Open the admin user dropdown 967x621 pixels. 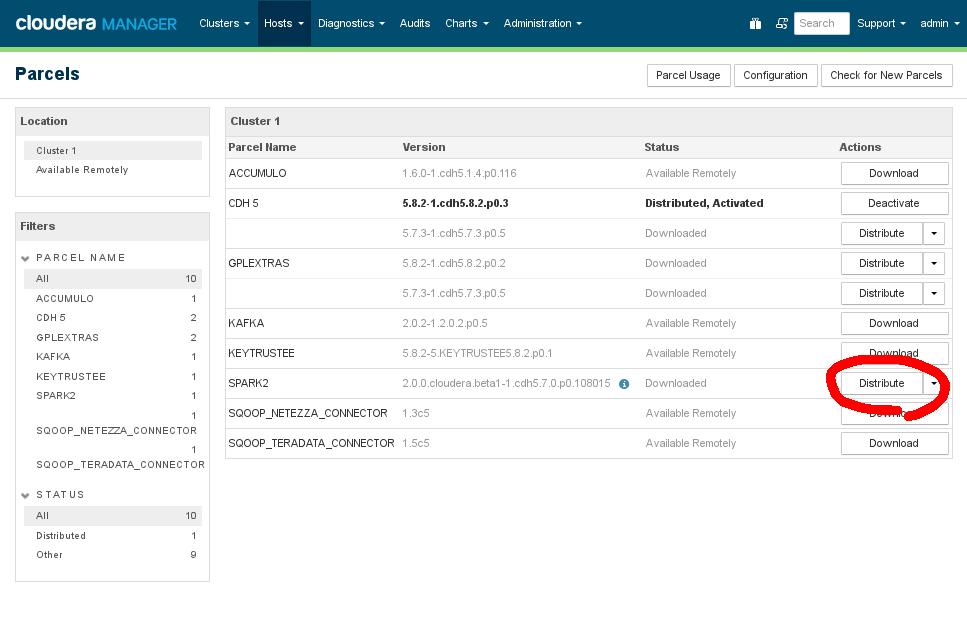[x=940, y=23]
